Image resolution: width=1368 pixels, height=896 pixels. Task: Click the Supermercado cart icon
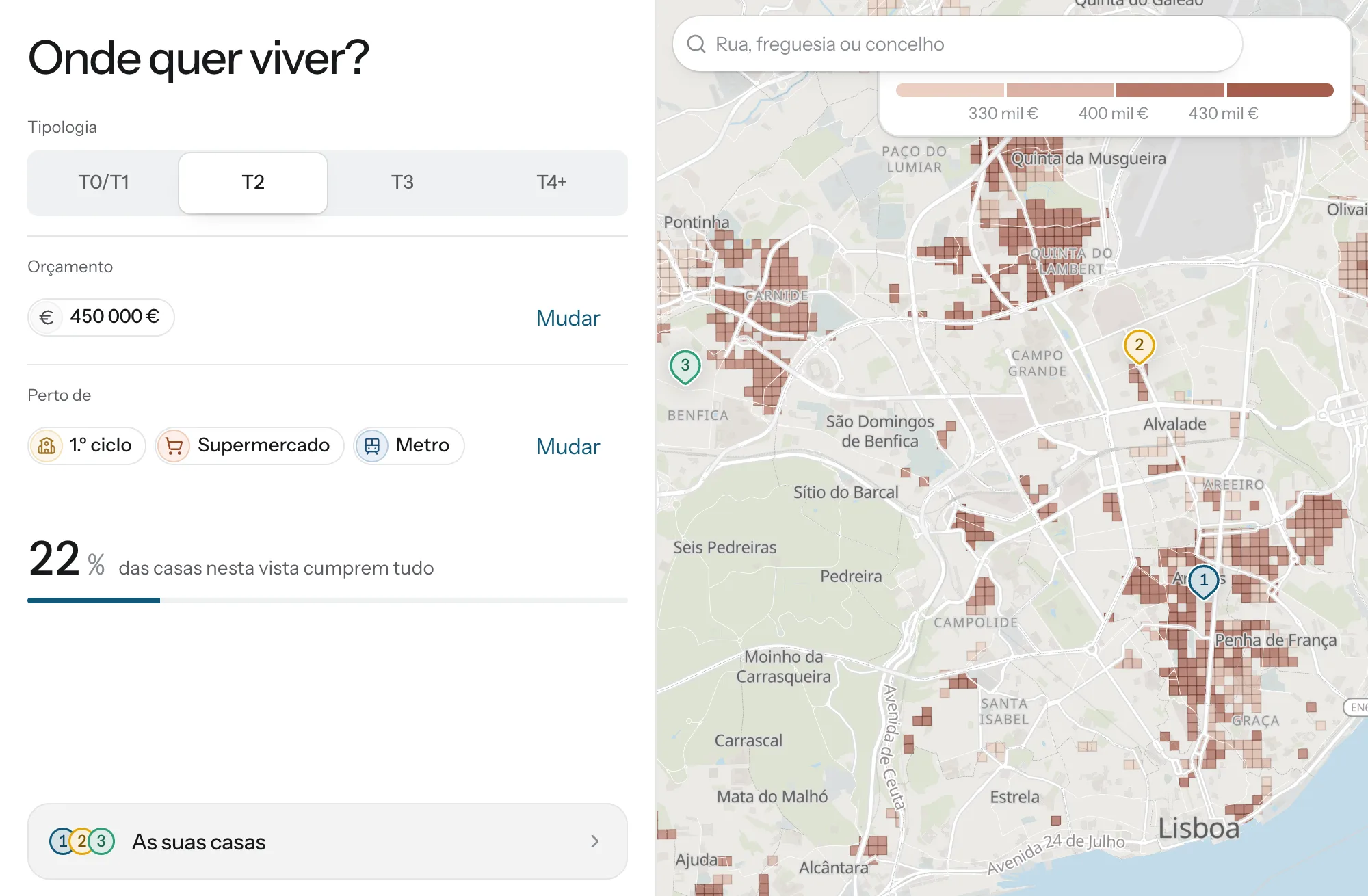point(174,446)
